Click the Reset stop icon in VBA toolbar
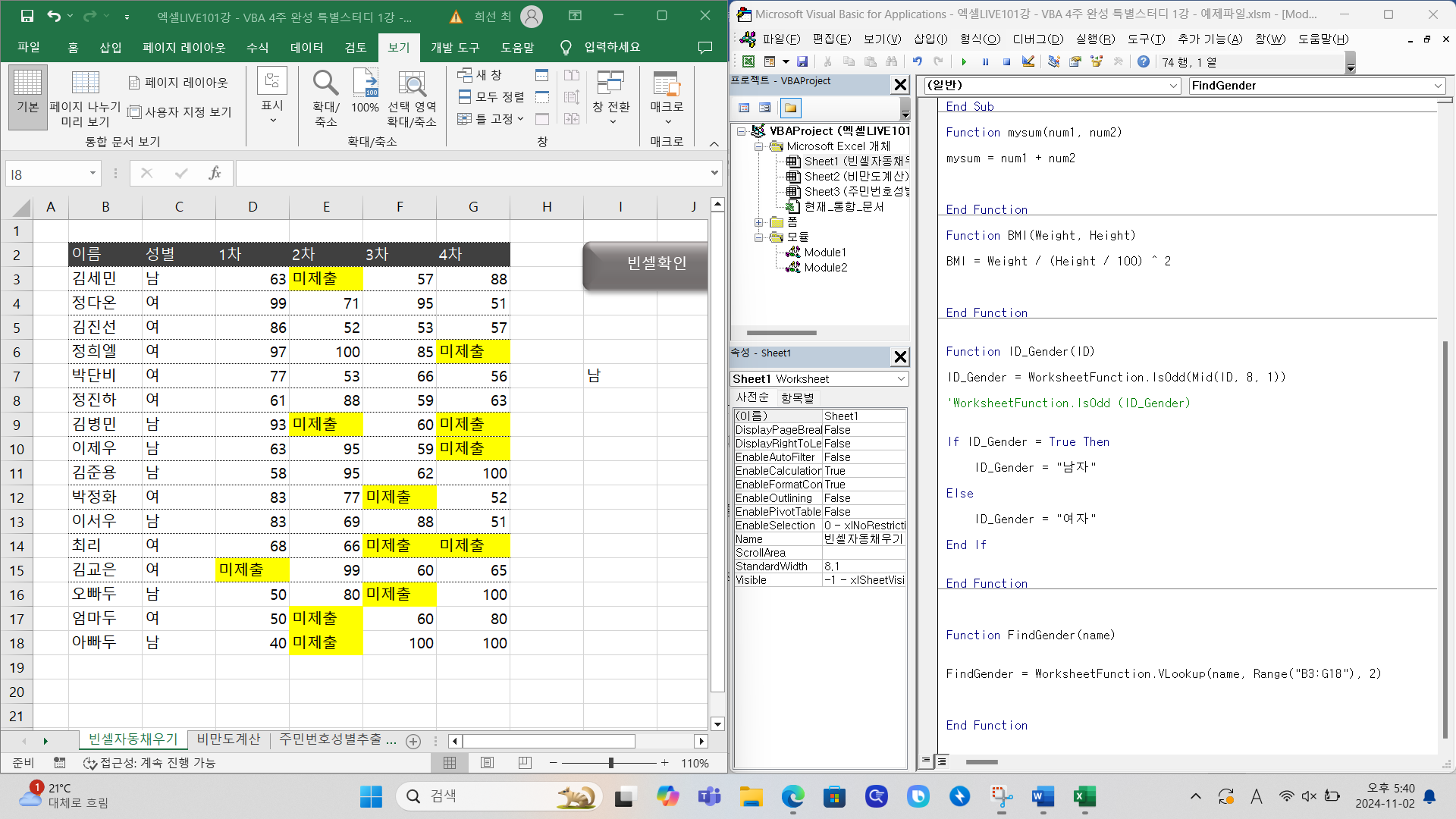The image size is (1456, 819). tap(1006, 62)
